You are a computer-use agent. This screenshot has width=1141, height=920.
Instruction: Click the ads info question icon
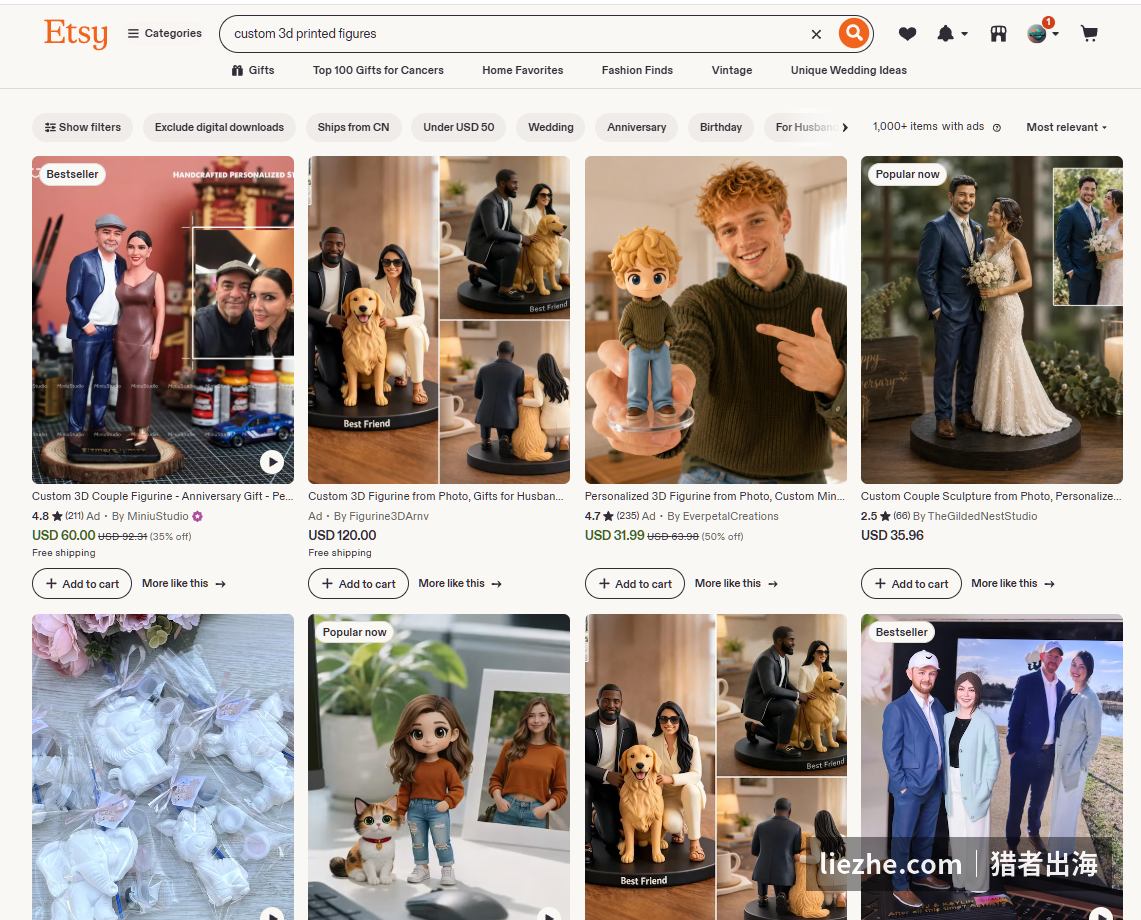coord(997,127)
